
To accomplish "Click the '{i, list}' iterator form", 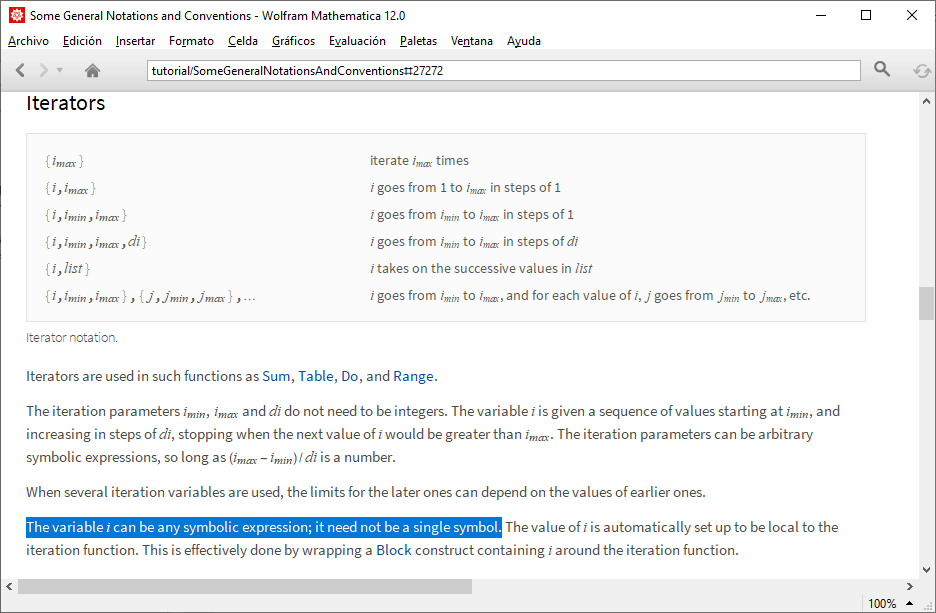I will pyautogui.click(x=67, y=269).
